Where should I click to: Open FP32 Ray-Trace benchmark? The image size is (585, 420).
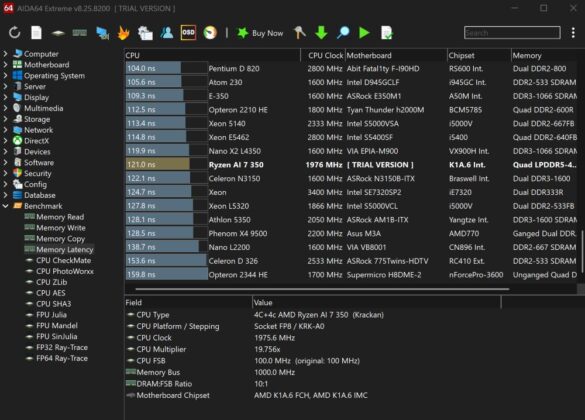click(62, 347)
